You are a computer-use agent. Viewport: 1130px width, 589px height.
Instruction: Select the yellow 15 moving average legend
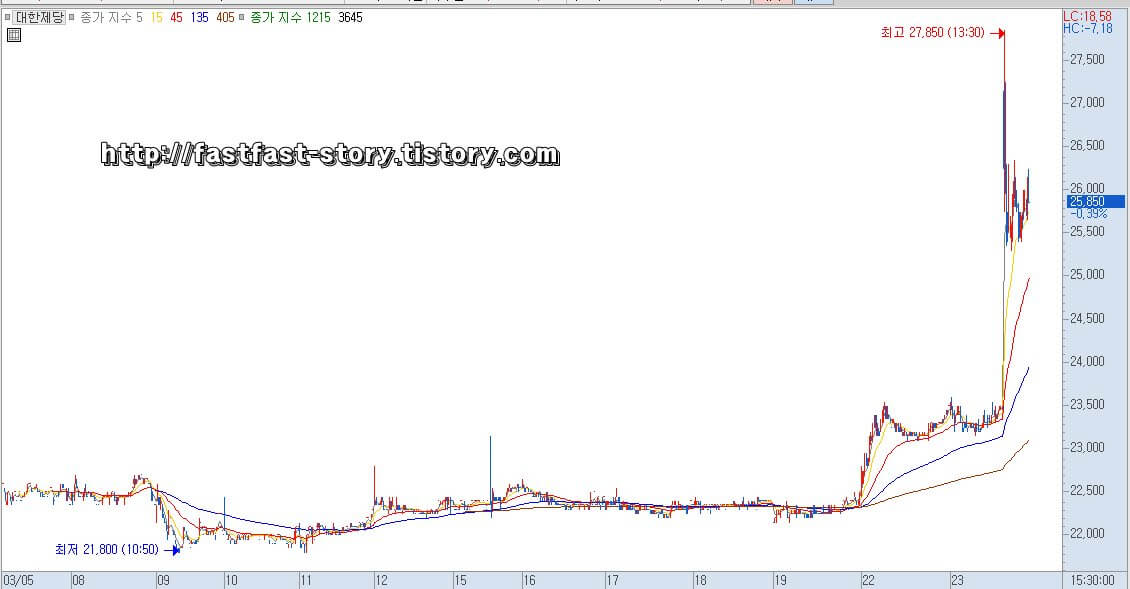(x=156, y=17)
